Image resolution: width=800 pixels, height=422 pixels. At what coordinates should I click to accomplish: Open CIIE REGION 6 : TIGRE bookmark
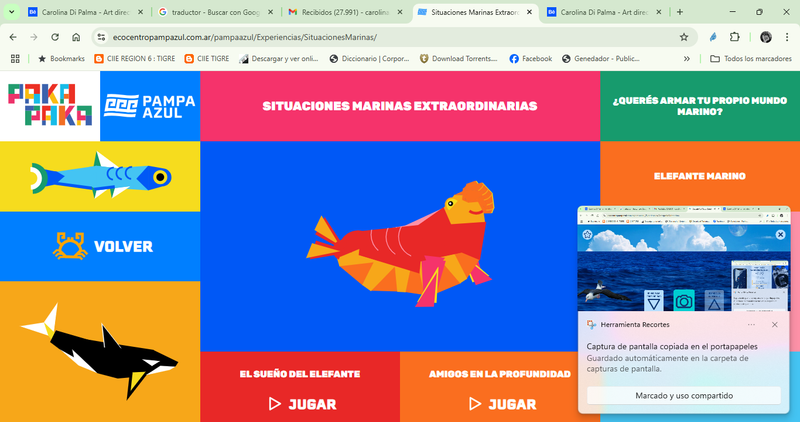[135, 59]
